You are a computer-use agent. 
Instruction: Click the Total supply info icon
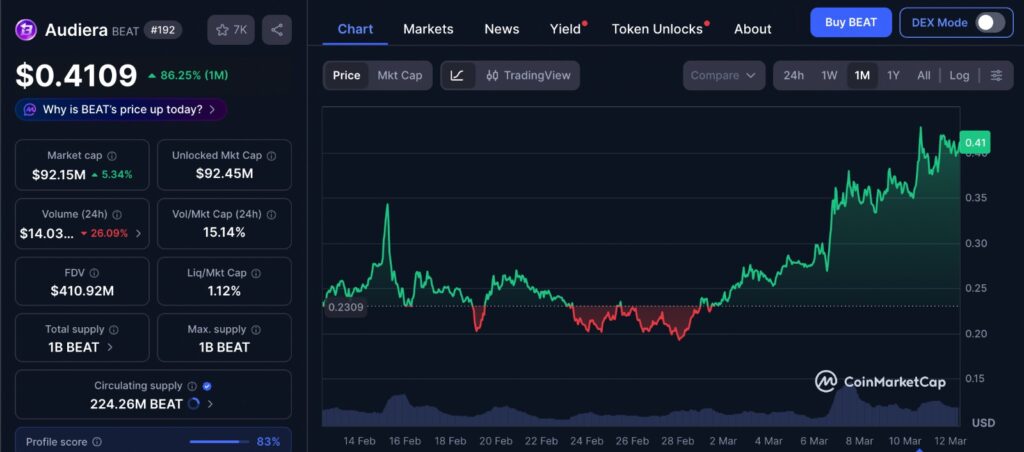[x=114, y=330]
